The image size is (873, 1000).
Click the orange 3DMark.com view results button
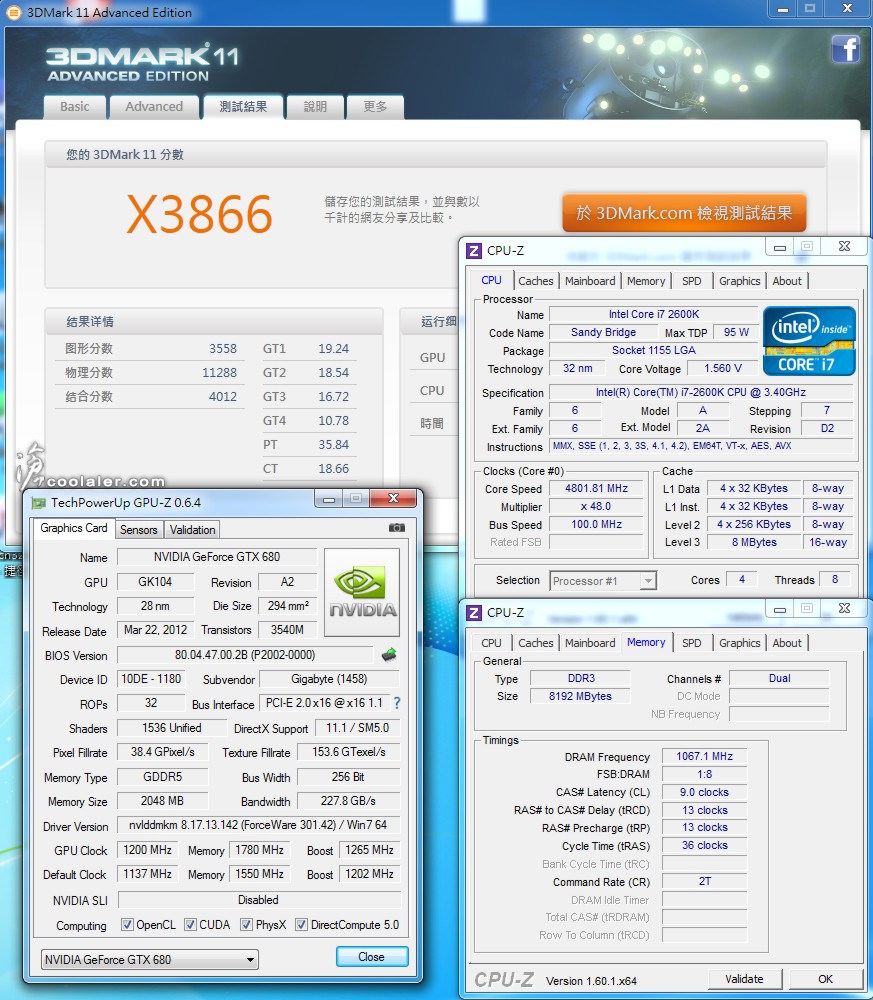(684, 212)
